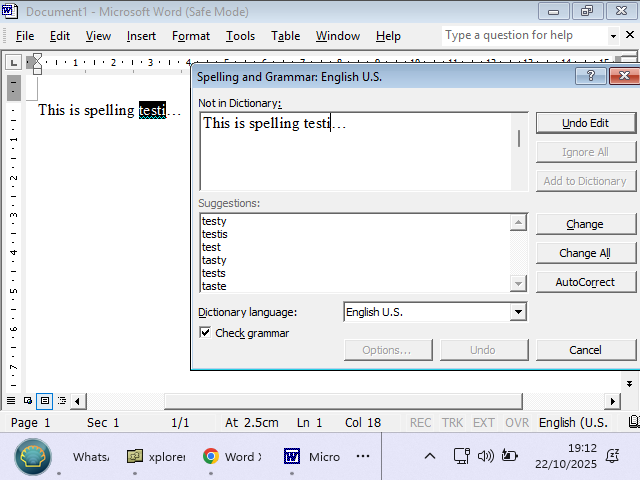Image resolution: width=640 pixels, height=480 pixels.
Task: Click the spelling status book icon
Action: [x=633, y=422]
